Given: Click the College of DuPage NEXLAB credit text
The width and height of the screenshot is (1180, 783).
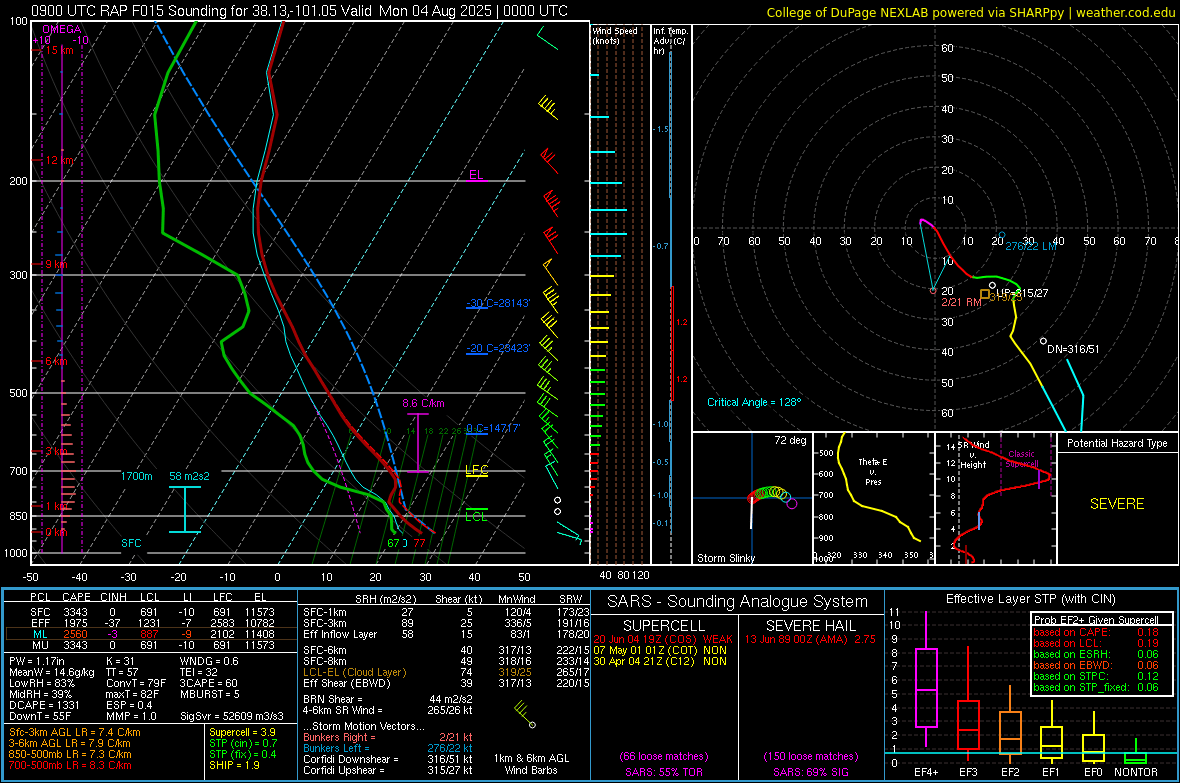Looking at the screenshot, I should point(971,12).
